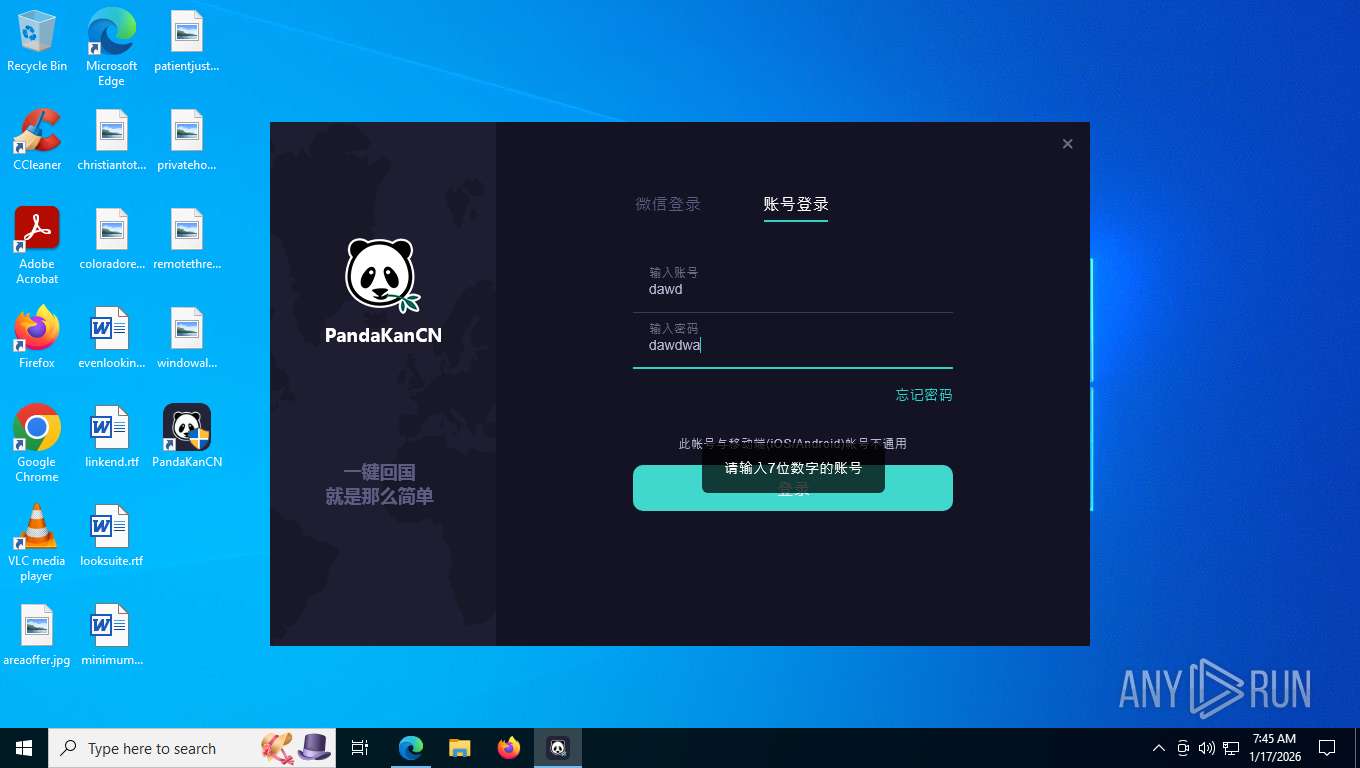Screen dimensions: 1360x768
Task: Open the PandaKanCN desktop shortcut
Action: [187, 437]
